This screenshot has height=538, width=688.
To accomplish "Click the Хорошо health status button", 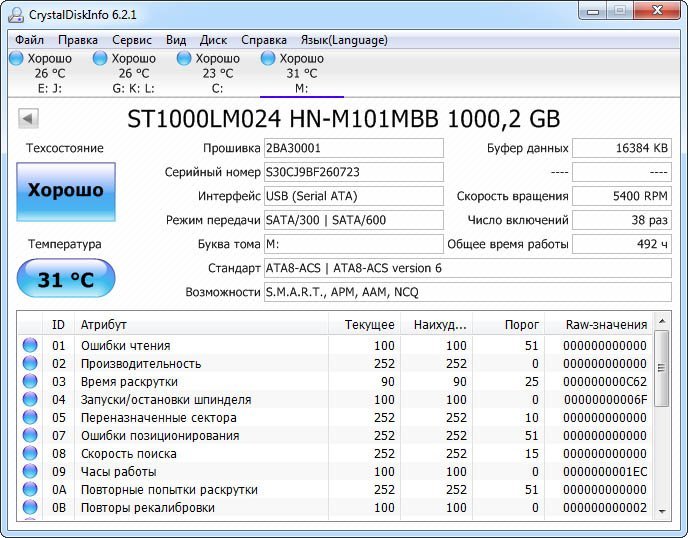I will tap(65, 190).
